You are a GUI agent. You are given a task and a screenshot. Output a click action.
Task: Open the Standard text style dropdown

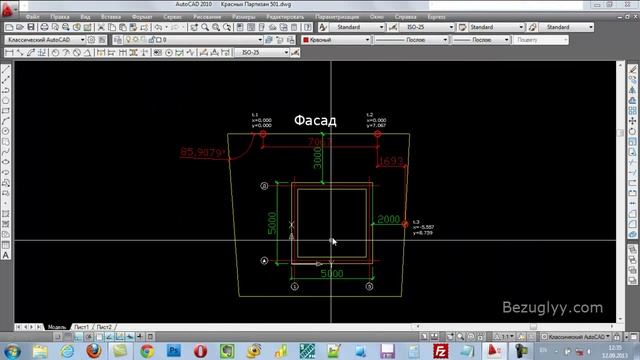[357, 27]
